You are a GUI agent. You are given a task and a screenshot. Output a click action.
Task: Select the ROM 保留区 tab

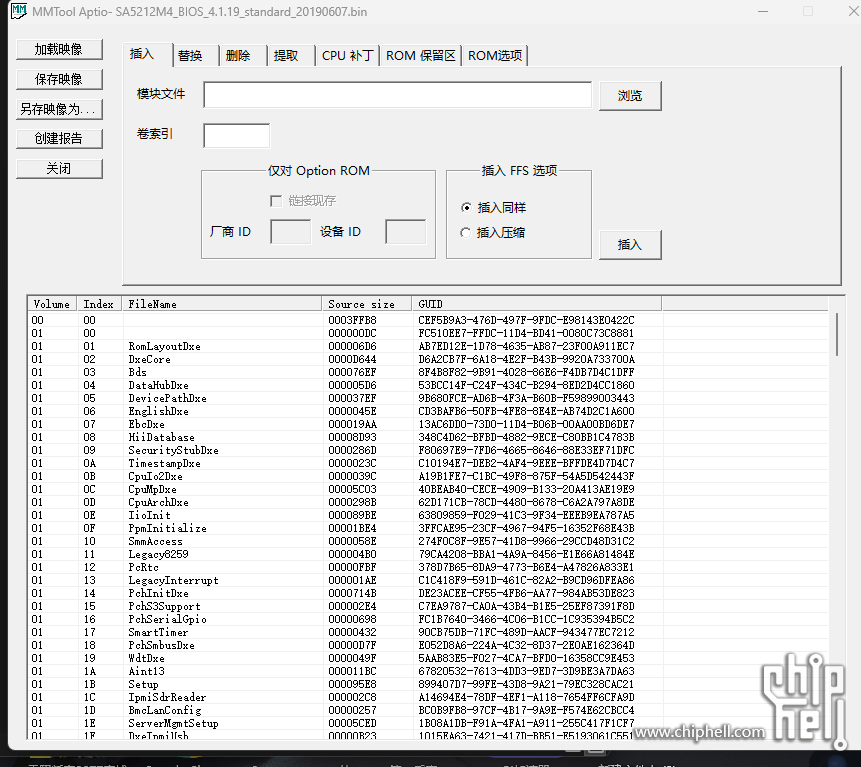pyautogui.click(x=421, y=56)
